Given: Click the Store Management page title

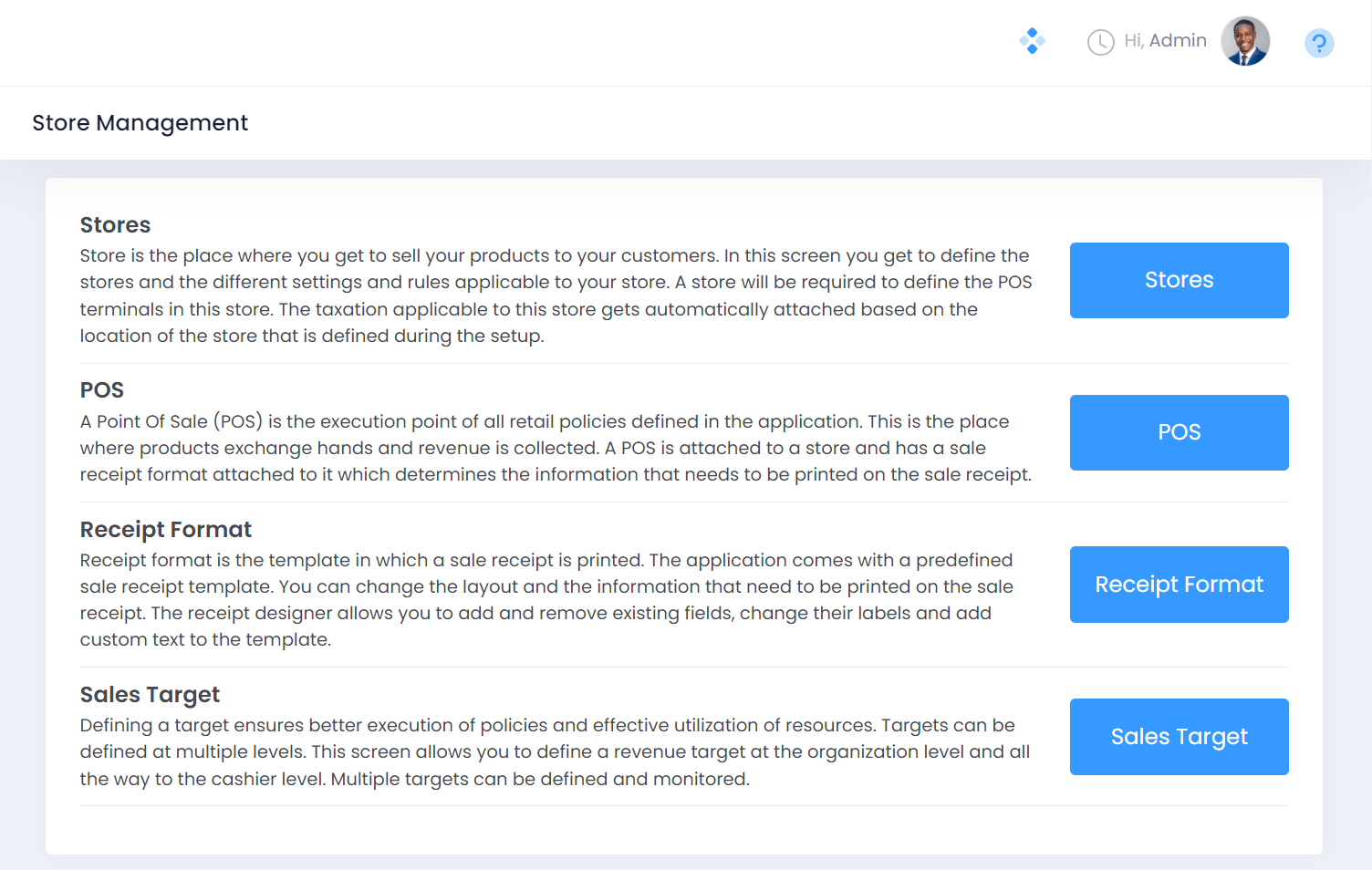Looking at the screenshot, I should pyautogui.click(x=140, y=123).
